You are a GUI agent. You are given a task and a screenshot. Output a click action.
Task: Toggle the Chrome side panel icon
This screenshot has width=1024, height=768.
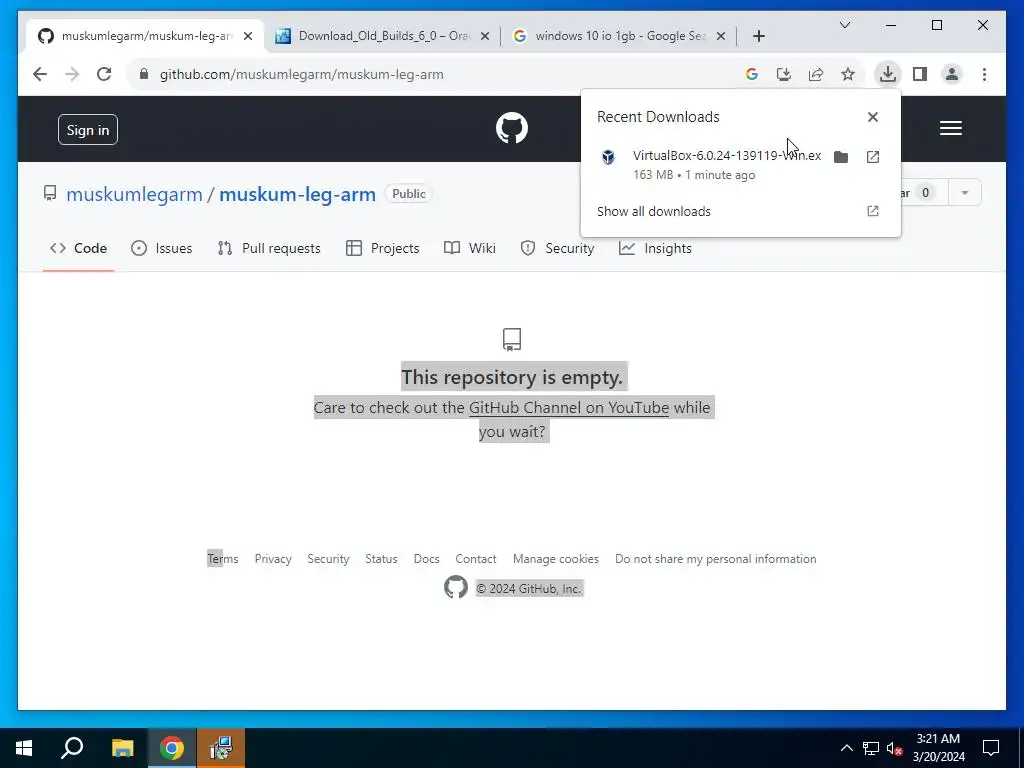pyautogui.click(x=920, y=74)
